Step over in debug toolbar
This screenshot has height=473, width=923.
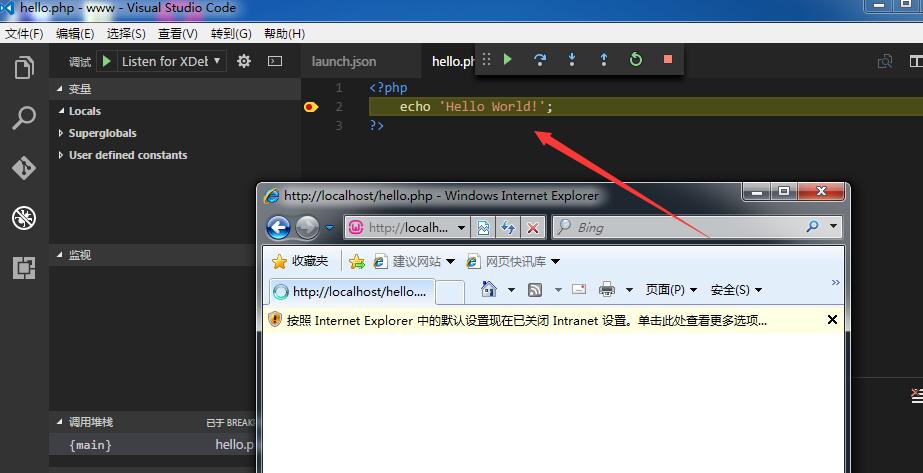point(540,59)
